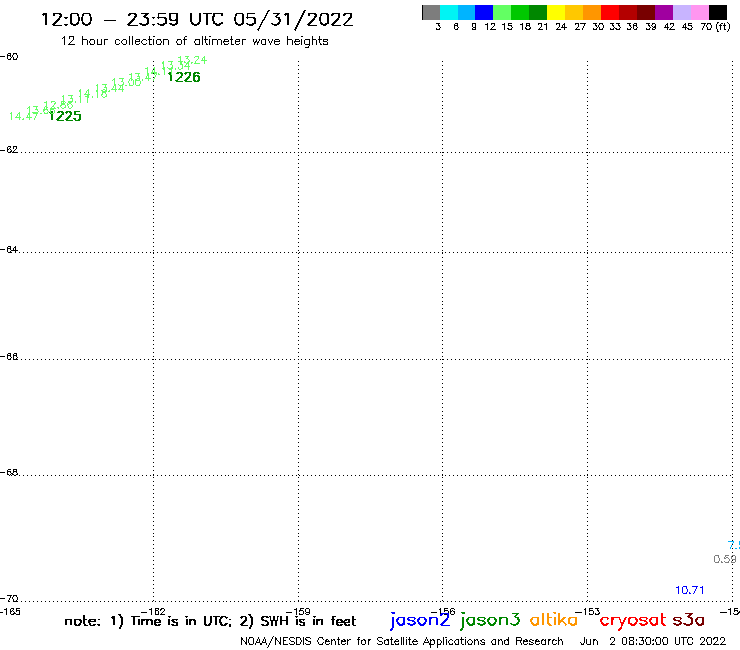Image resolution: width=740 pixels, height=650 pixels.
Task: Select the '12 hour collection of altimeter wave heights' subtitle
Action: 194,41
